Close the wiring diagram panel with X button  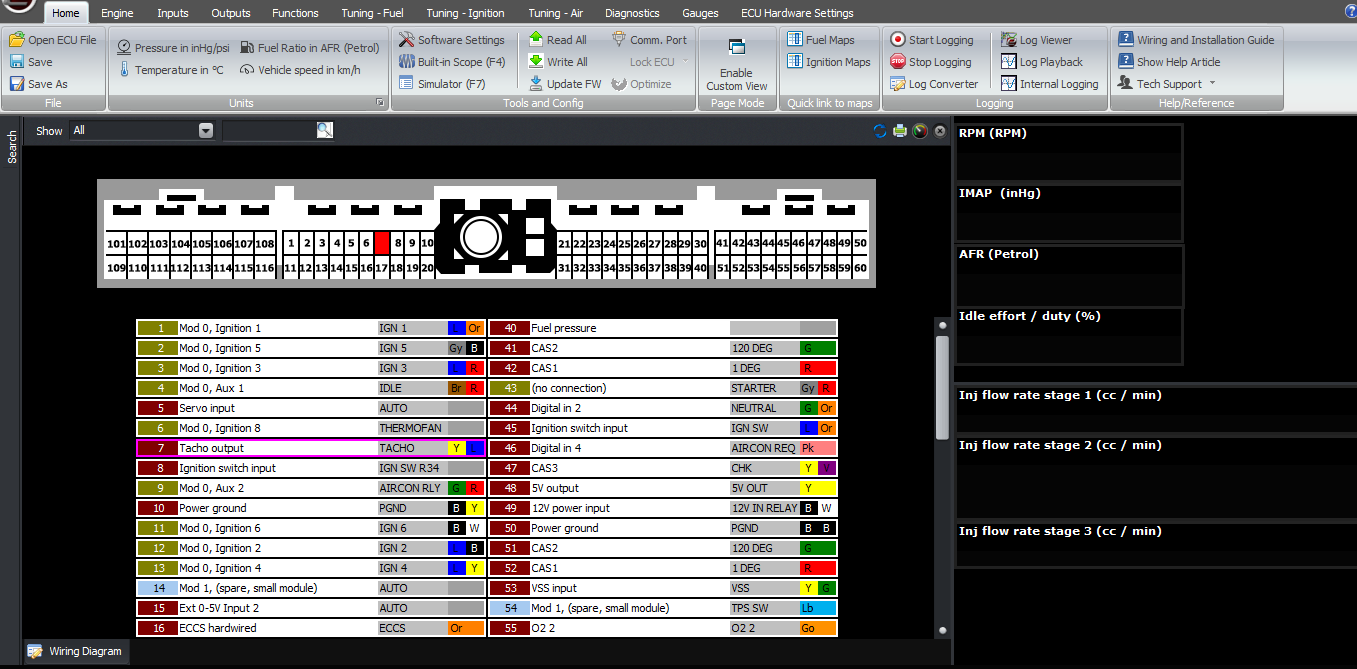coord(940,131)
